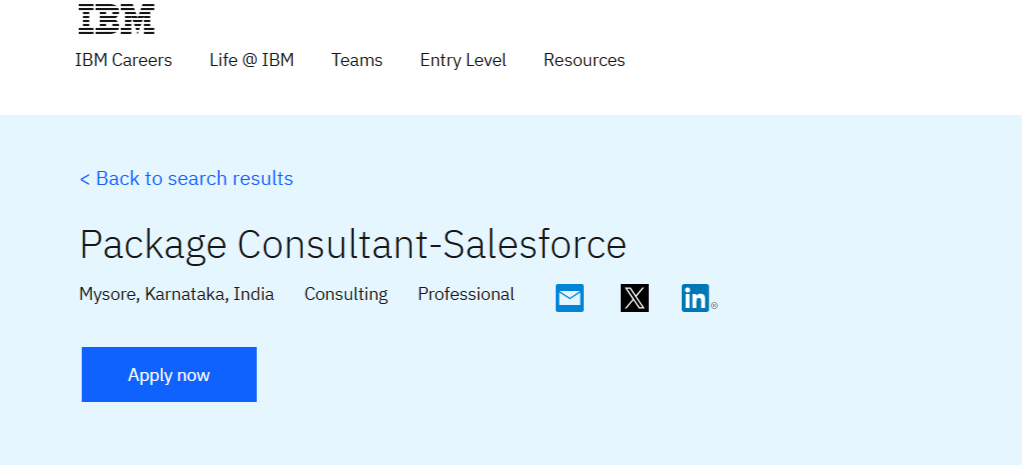Click blank blue banner area right of Apply now
Viewport: 1022px width, 471px height.
600,375
